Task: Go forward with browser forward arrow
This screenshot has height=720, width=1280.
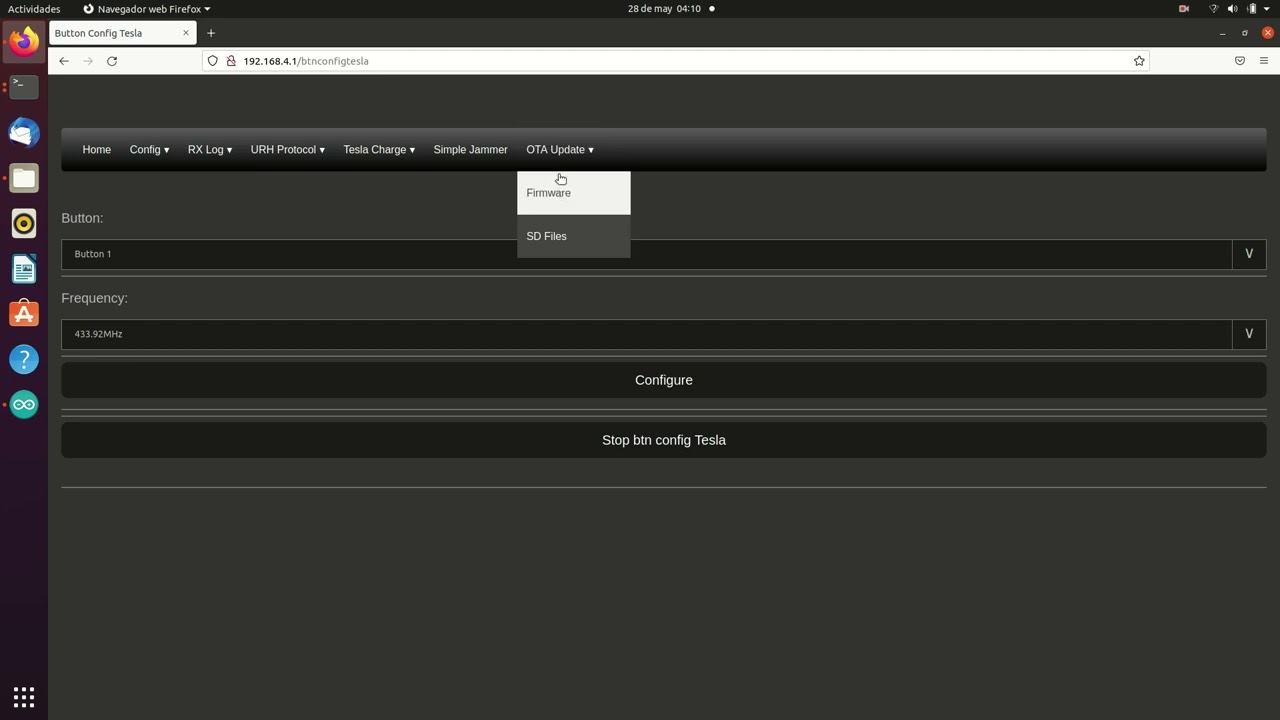Action: (x=88, y=61)
